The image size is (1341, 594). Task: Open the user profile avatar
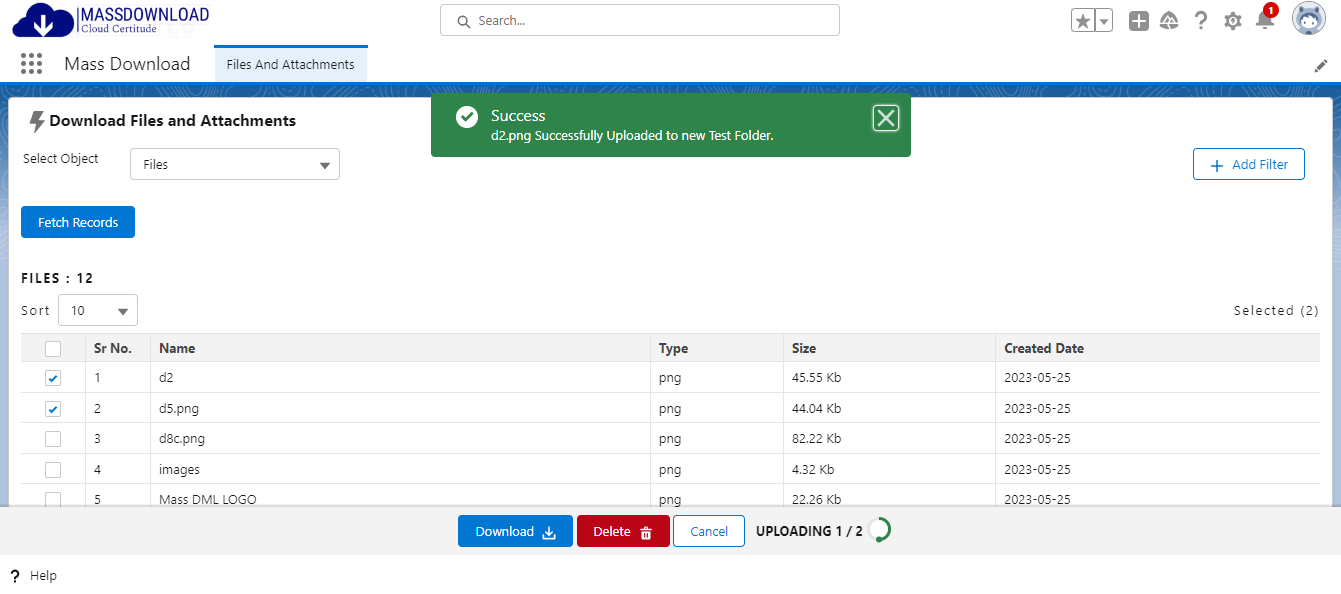pos(1308,19)
